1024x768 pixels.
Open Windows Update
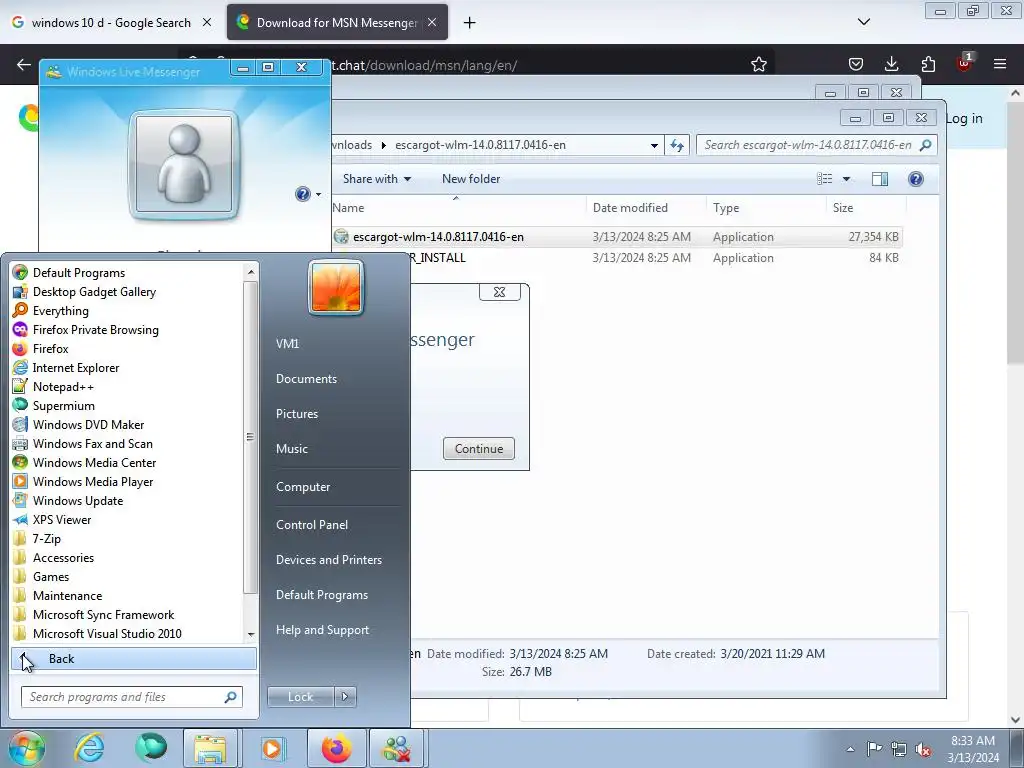[x=78, y=501]
